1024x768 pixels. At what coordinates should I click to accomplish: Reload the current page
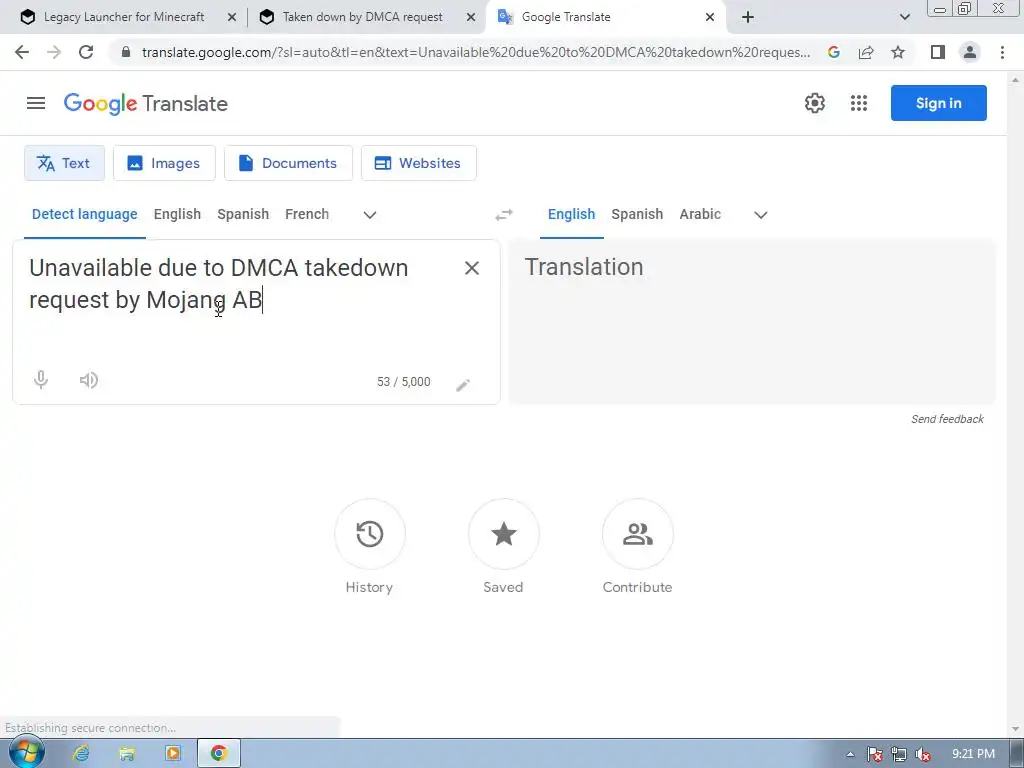point(86,52)
